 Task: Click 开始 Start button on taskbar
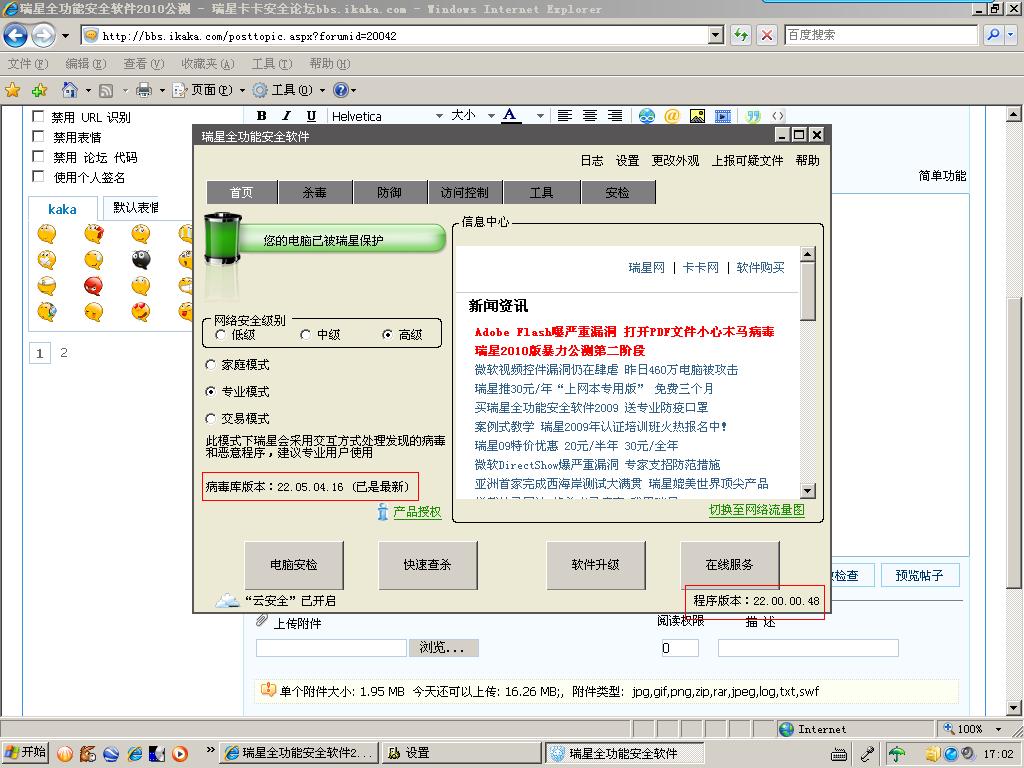pyautogui.click(x=26, y=752)
